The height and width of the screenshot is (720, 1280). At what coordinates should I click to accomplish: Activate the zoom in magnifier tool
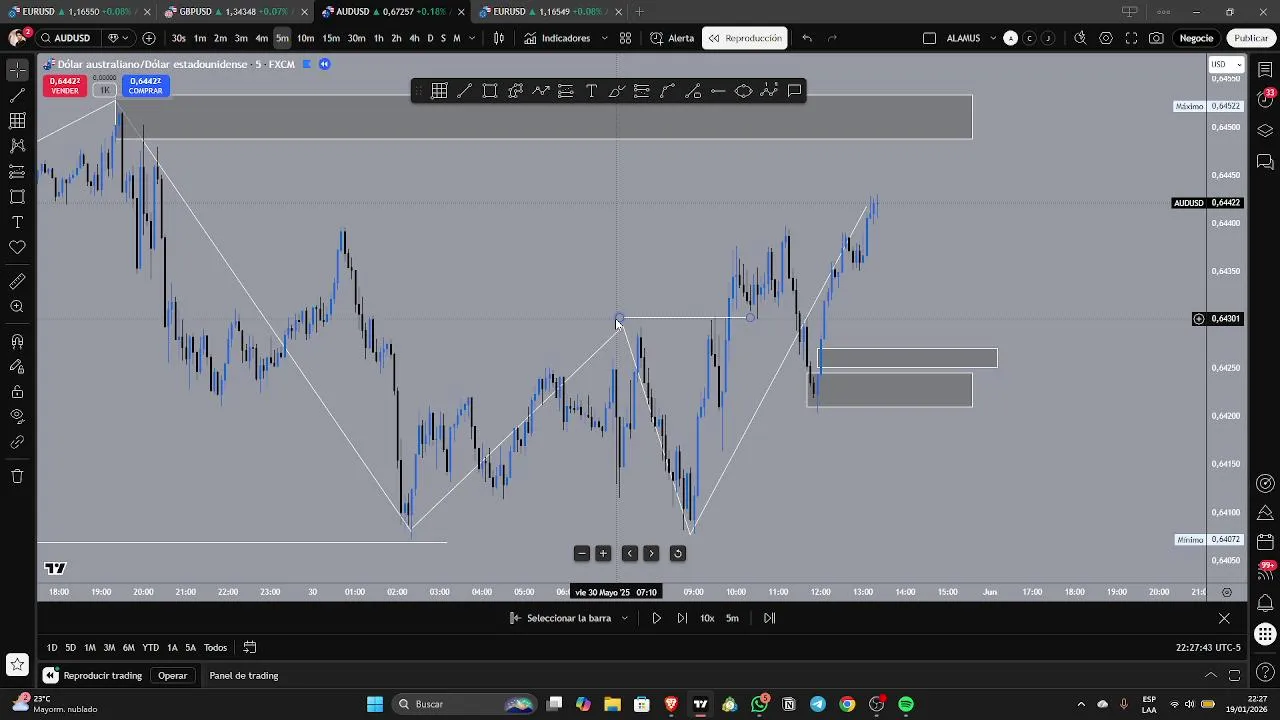pos(17,307)
